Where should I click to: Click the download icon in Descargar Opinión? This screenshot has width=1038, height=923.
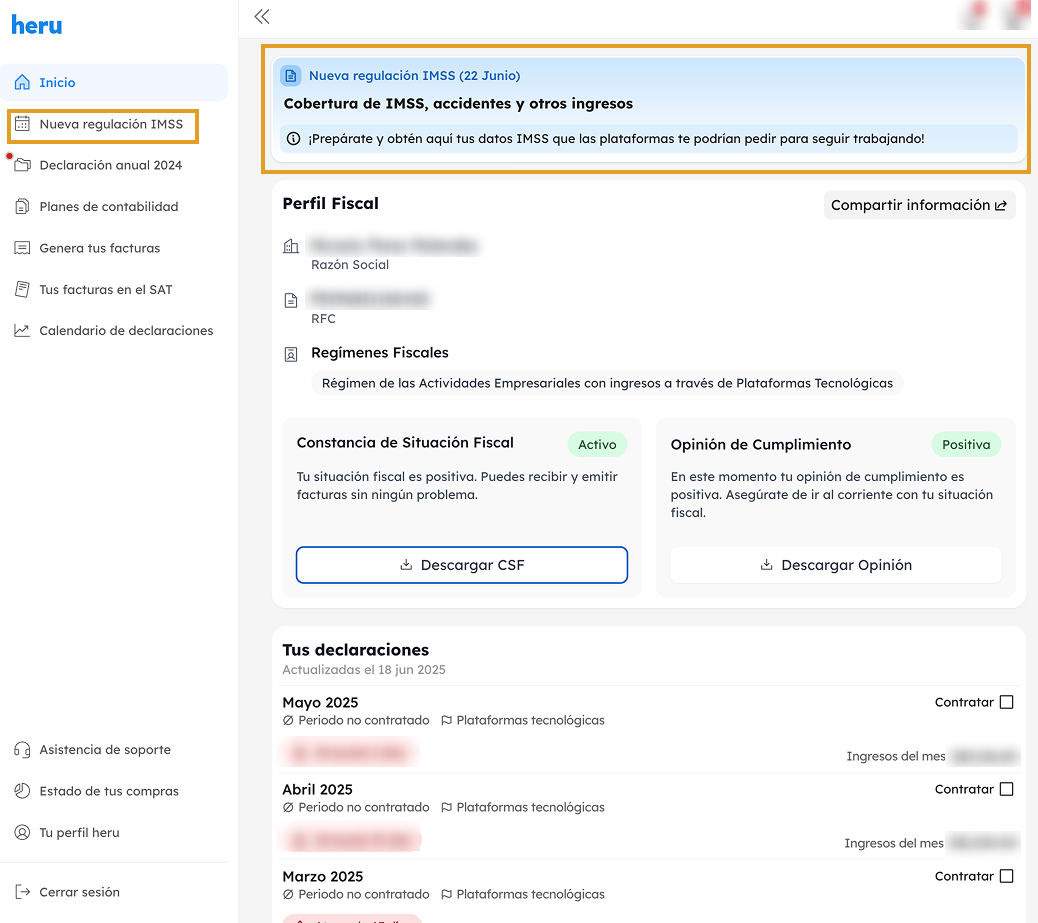point(767,565)
